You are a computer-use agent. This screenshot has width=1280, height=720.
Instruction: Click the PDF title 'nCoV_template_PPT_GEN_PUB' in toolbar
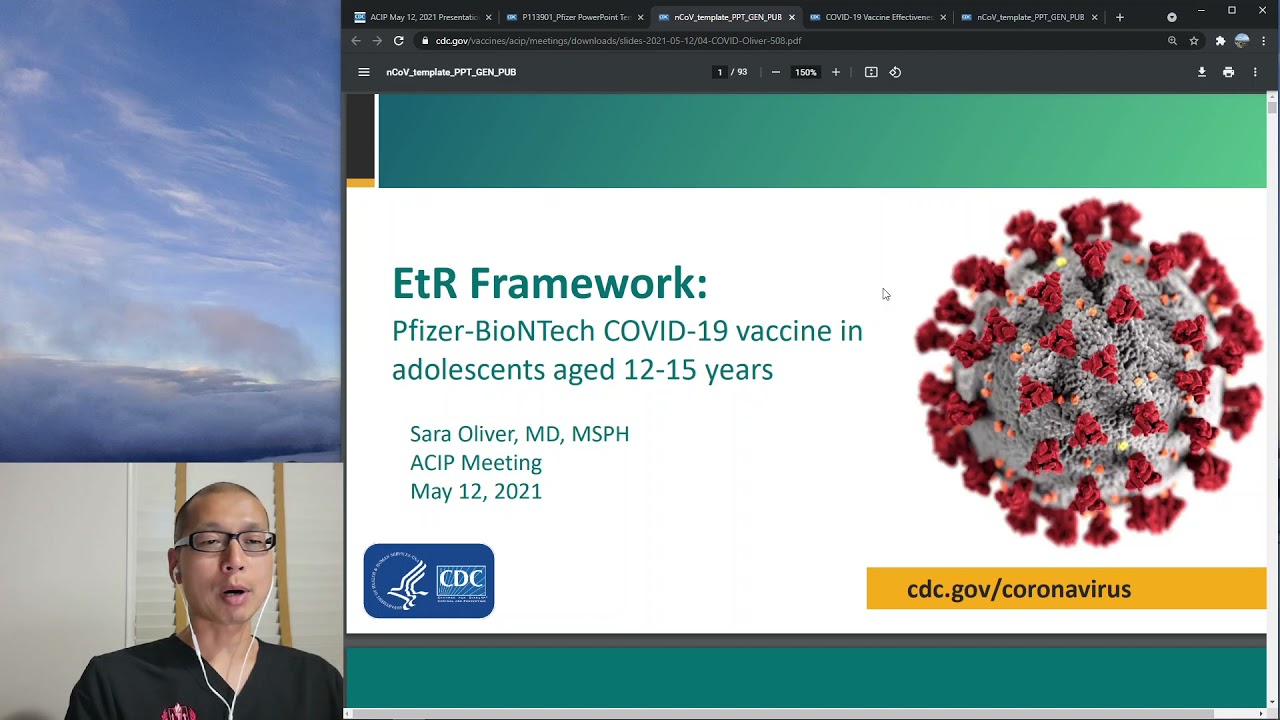[x=451, y=72]
